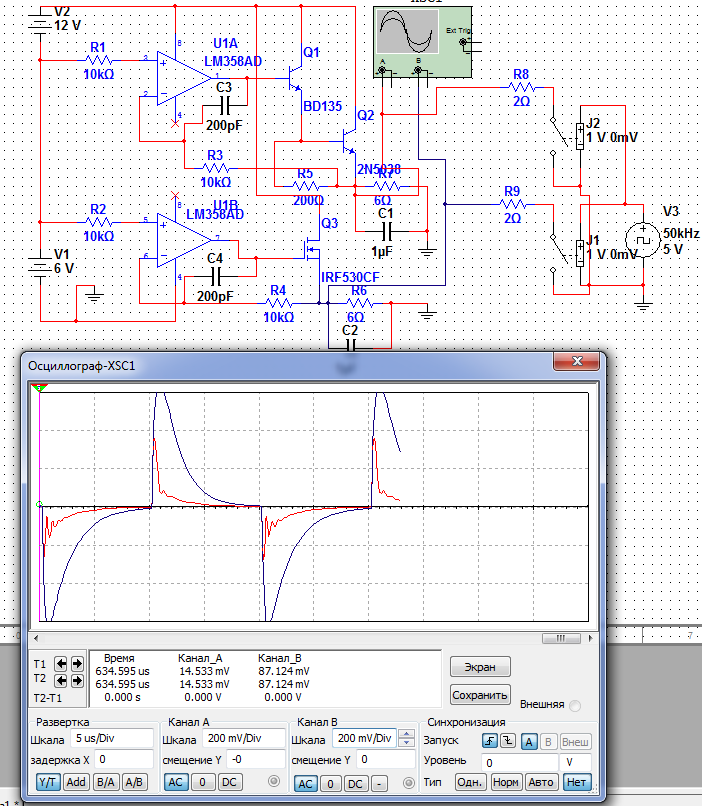Select external trigger source Внеш
Image resolution: width=702 pixels, height=806 pixels.
point(575,742)
